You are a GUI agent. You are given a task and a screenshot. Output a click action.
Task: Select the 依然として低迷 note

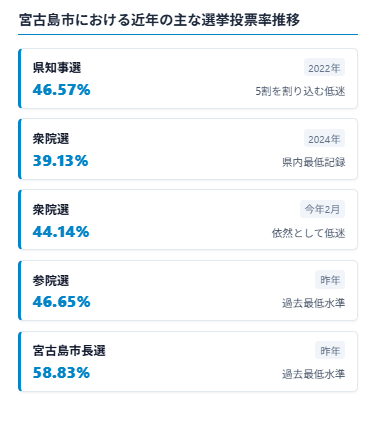308,233
